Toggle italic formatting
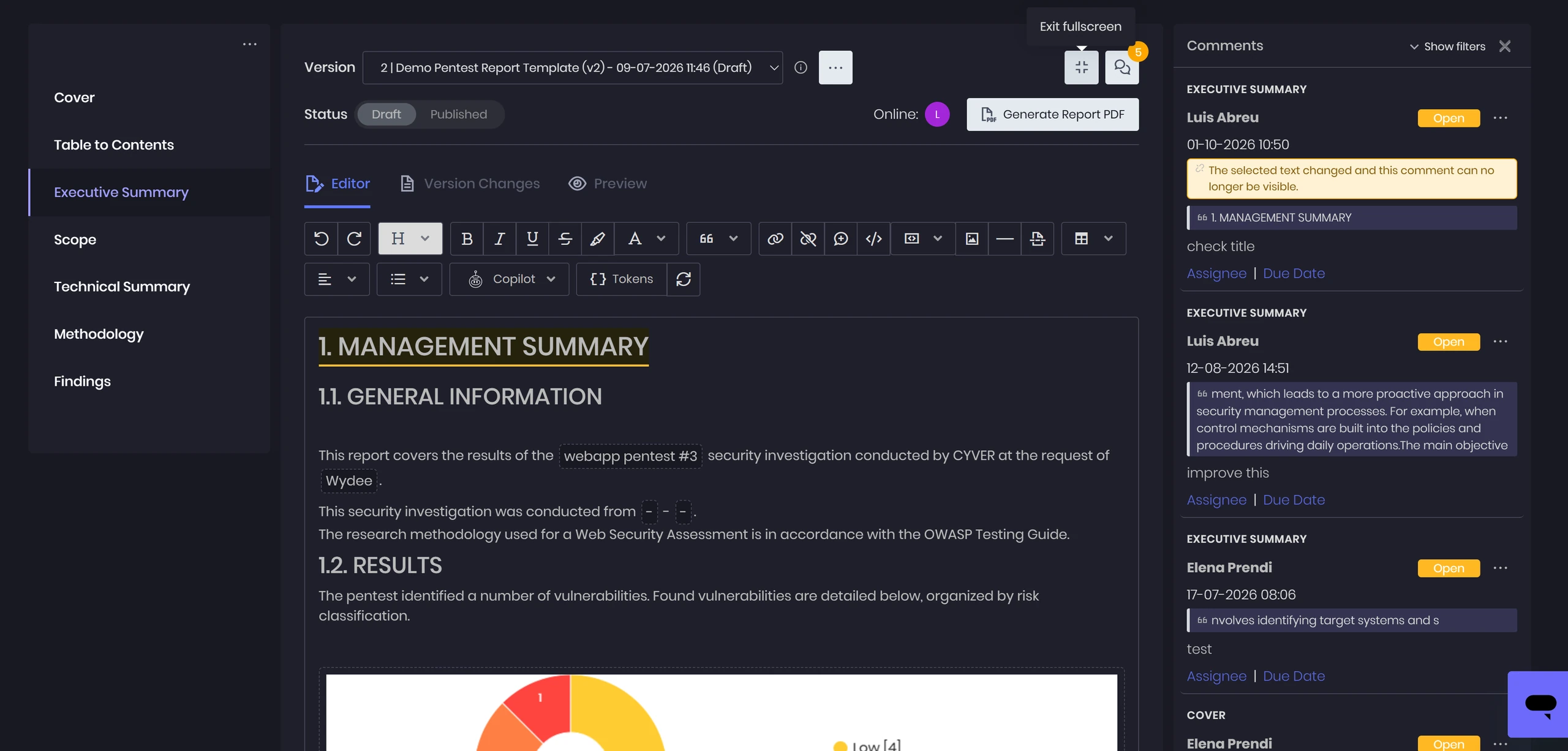This screenshot has height=751, width=1568. (499, 239)
